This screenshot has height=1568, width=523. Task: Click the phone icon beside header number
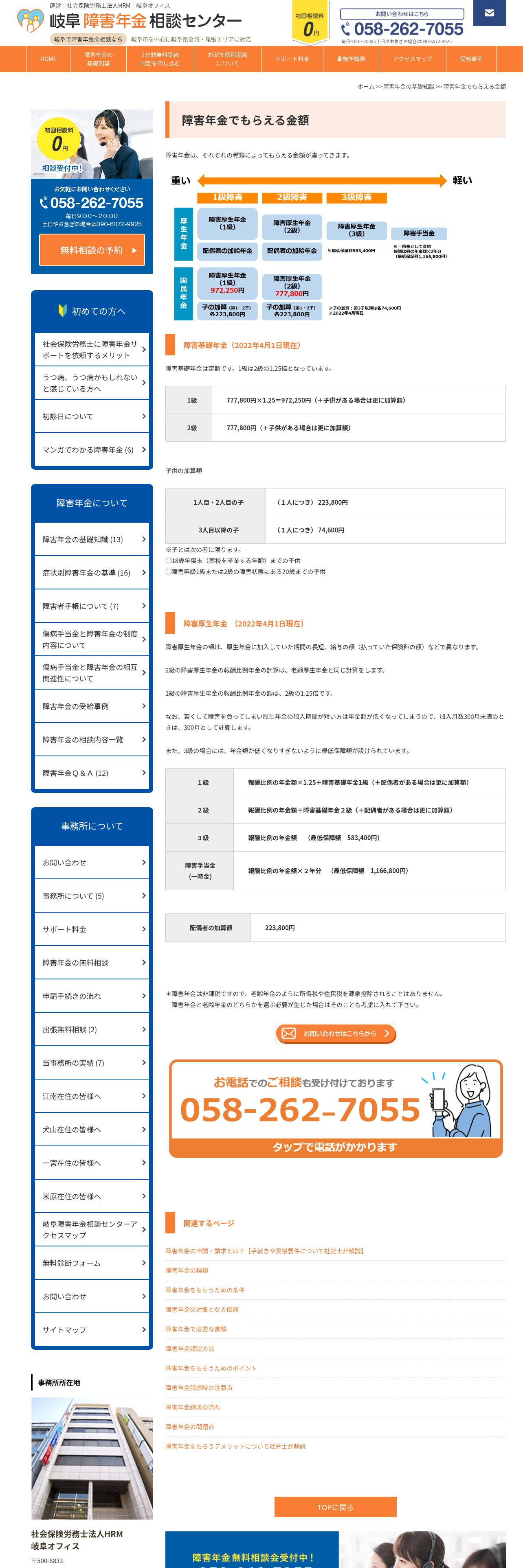coord(346,28)
